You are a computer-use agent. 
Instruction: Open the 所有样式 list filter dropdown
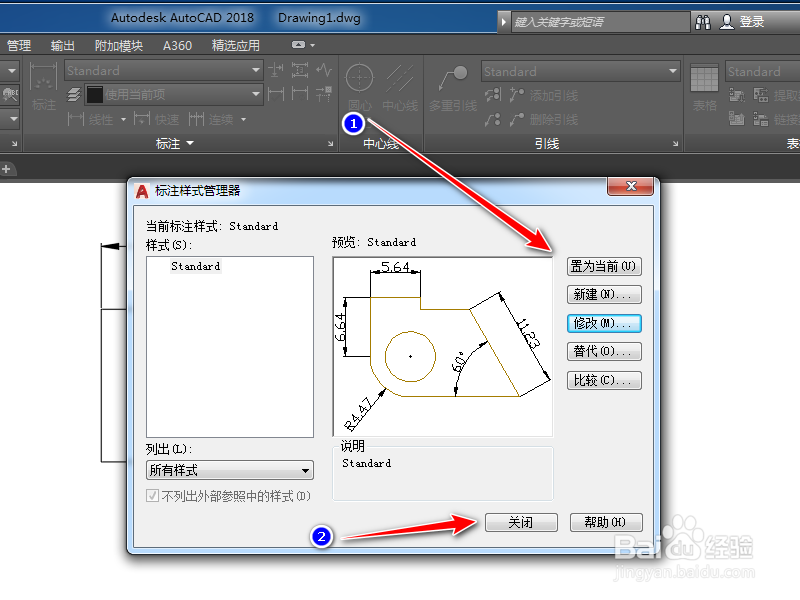pos(230,470)
